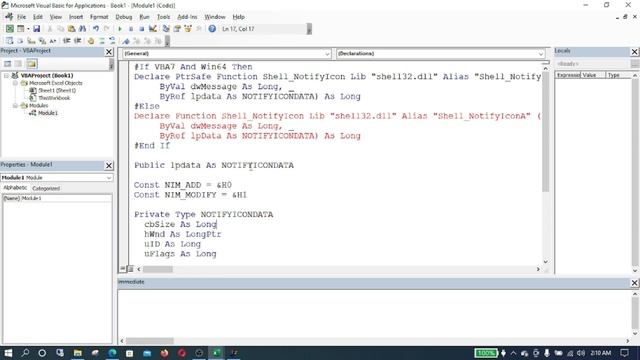The width and height of the screenshot is (640, 360).
Task: Click the Reset stop square icon
Action: [141, 29]
